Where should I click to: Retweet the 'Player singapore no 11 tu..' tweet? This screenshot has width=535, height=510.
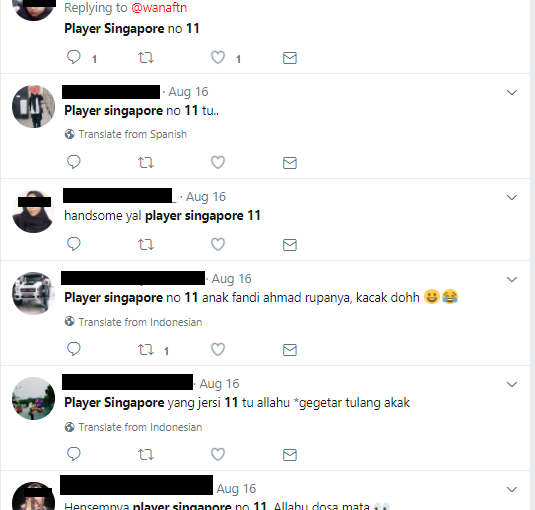tap(146, 162)
